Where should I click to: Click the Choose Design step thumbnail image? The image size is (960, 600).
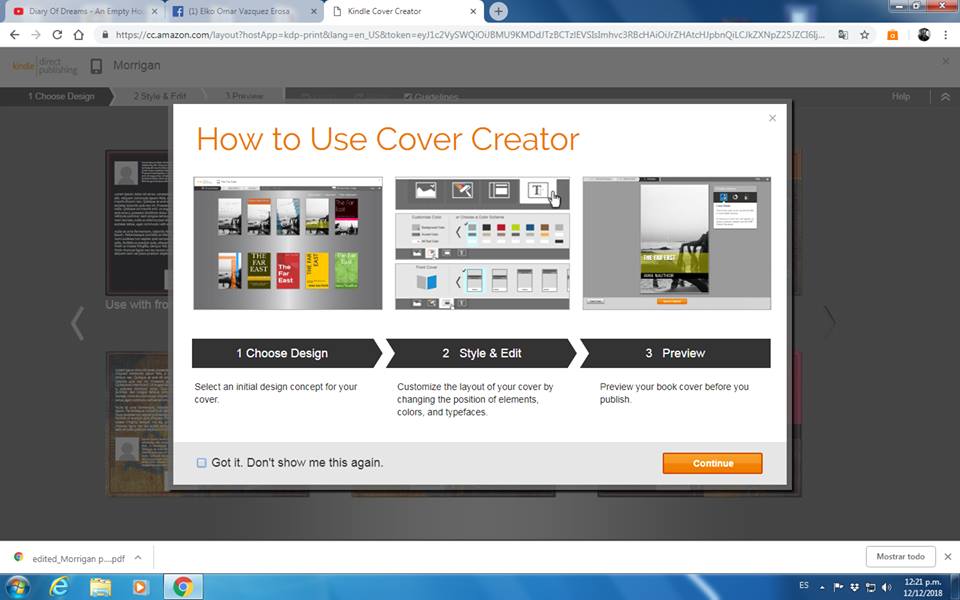[287, 243]
